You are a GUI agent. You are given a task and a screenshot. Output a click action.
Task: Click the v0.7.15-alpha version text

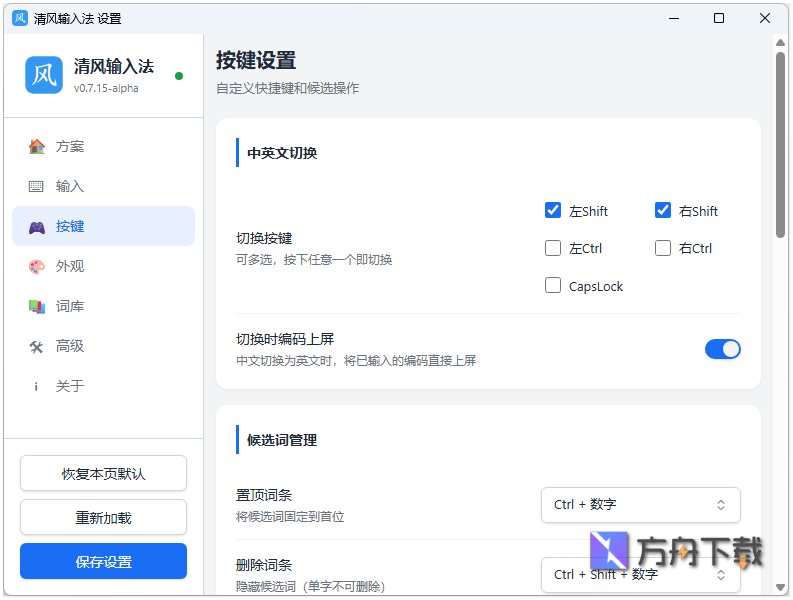tap(106, 88)
